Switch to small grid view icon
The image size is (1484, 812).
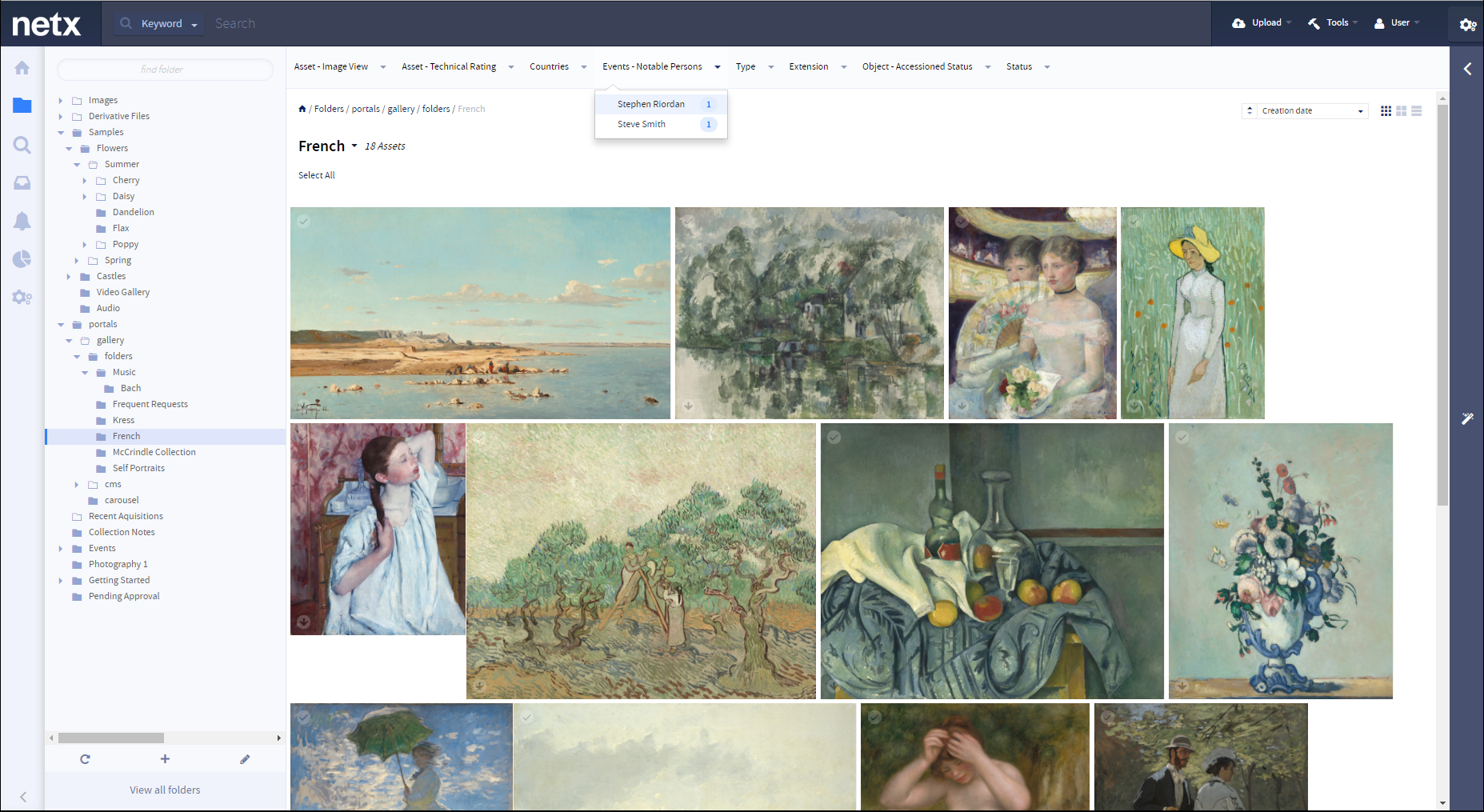[1386, 111]
